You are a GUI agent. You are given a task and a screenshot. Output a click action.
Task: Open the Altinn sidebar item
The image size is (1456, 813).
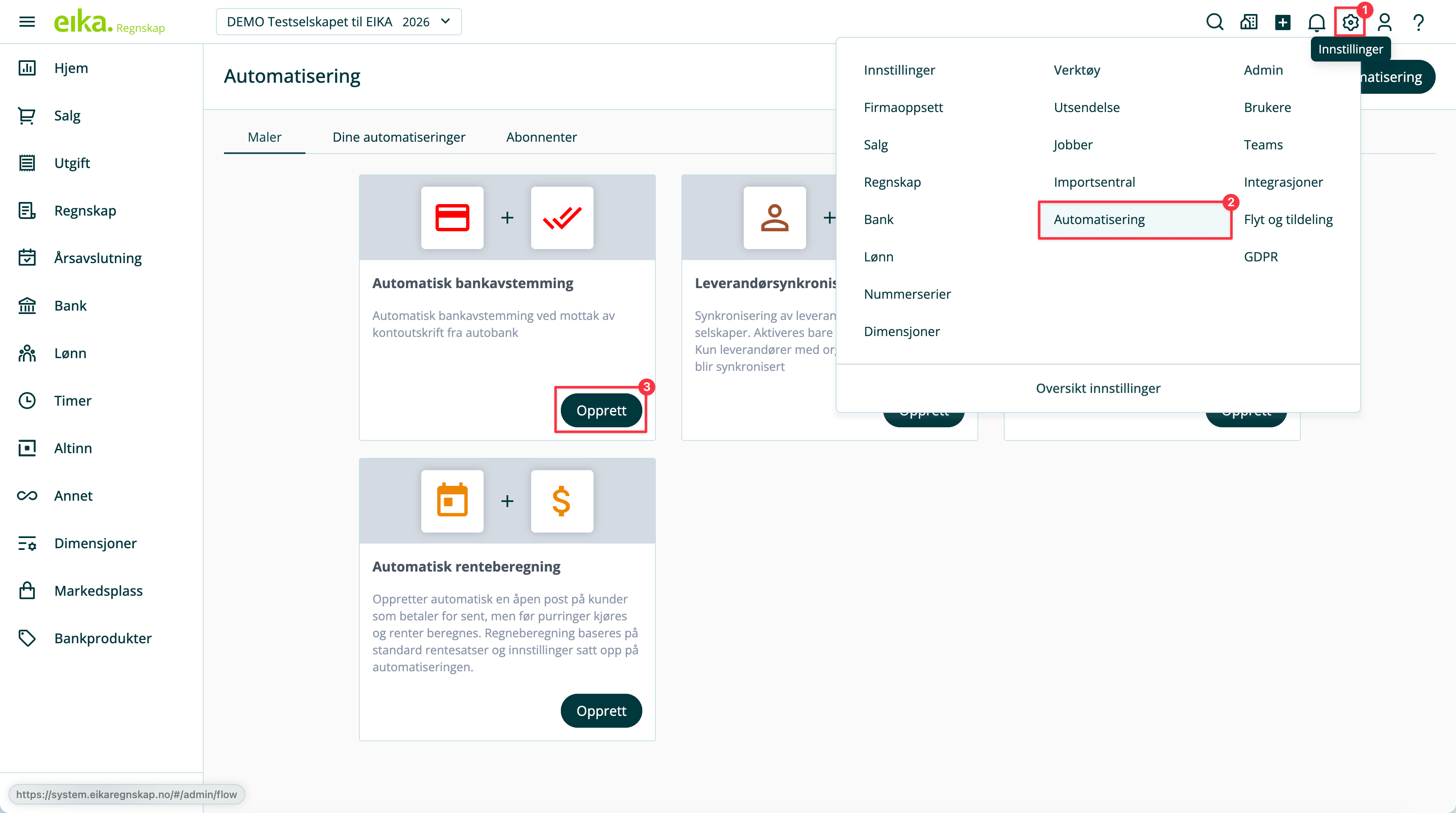click(x=73, y=448)
